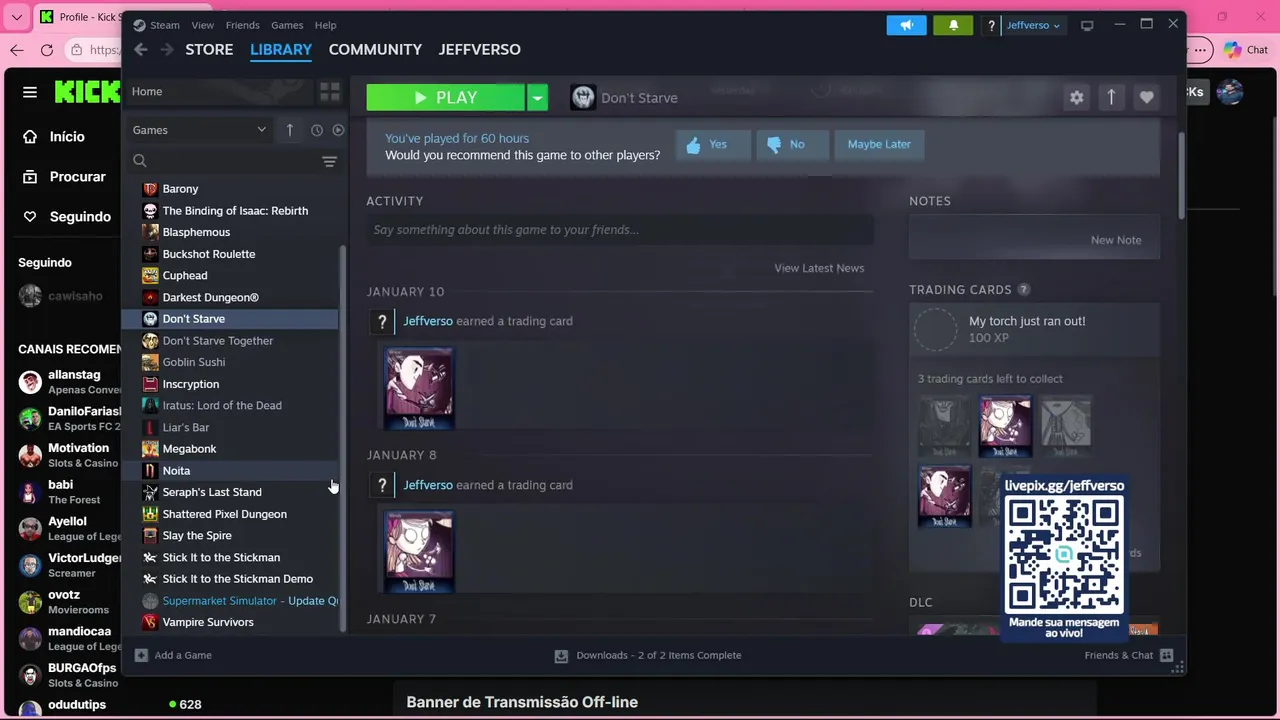Open January 8 trading card thumbnail

tap(418, 552)
